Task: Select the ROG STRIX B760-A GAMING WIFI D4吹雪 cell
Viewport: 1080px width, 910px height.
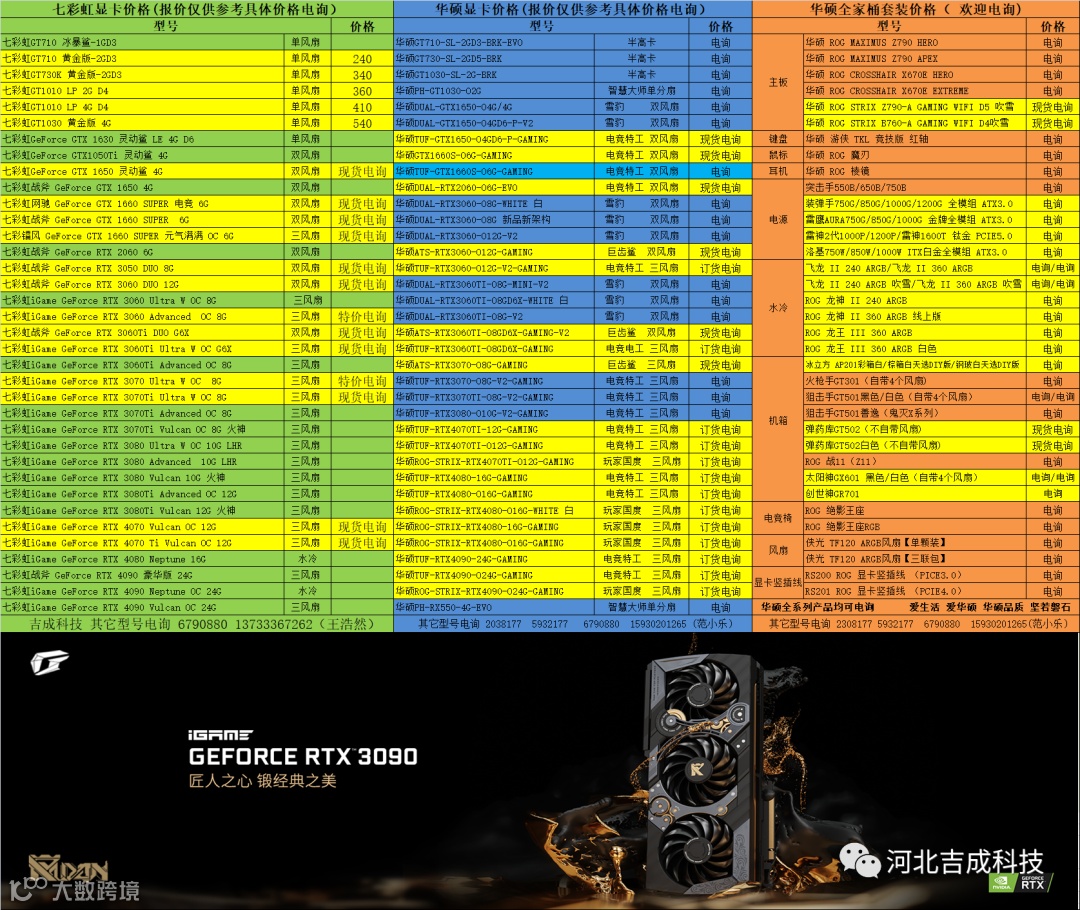Action: 915,123
